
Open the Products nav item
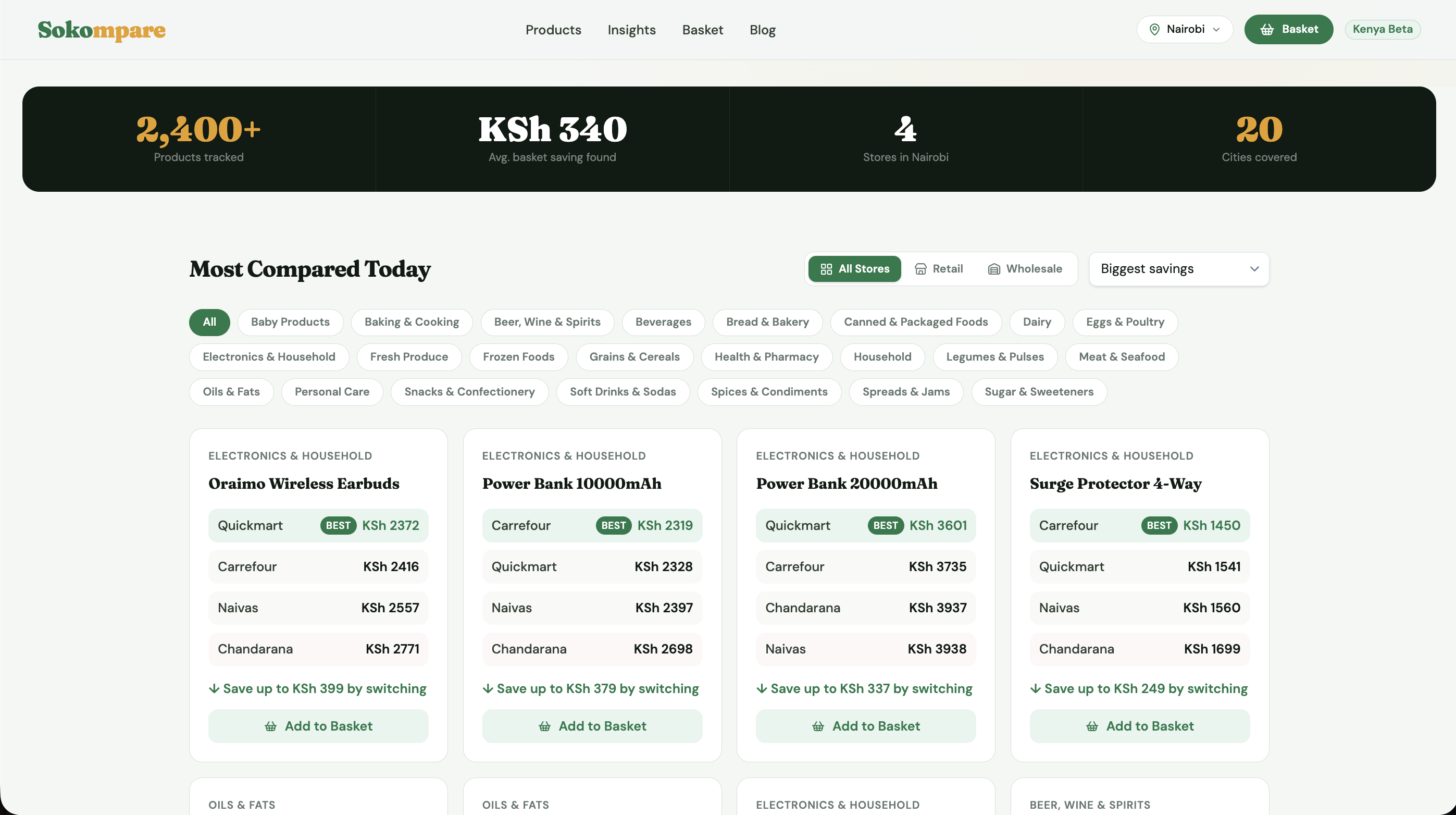pyautogui.click(x=553, y=30)
